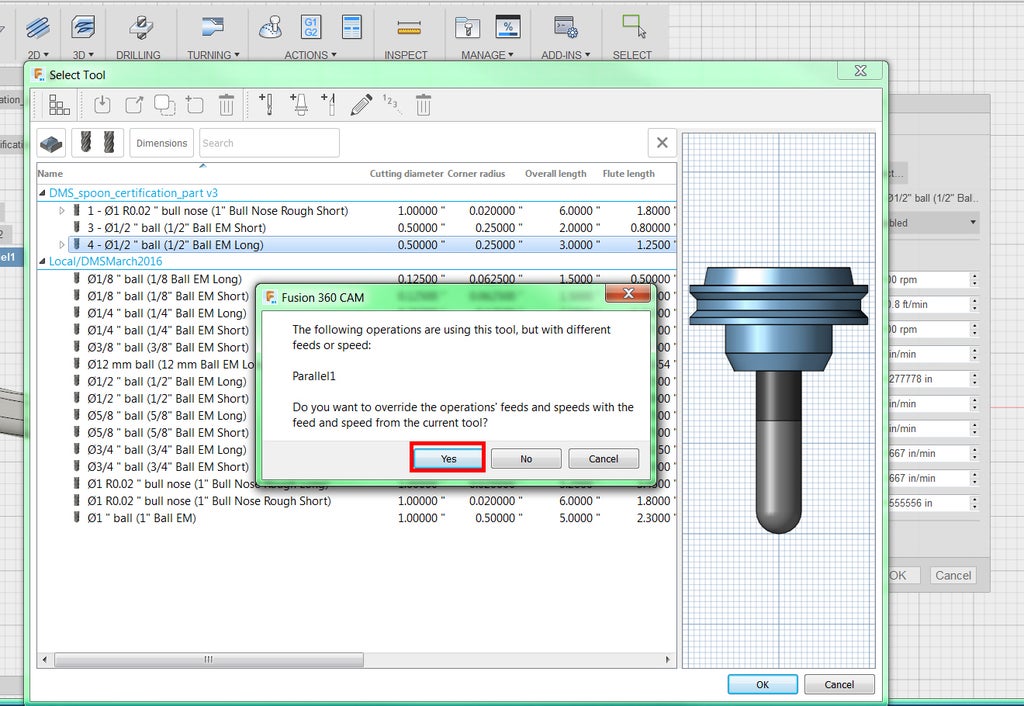Viewport: 1024px width, 706px height.
Task: Click the pencil edit tool icon
Action: (x=361, y=104)
